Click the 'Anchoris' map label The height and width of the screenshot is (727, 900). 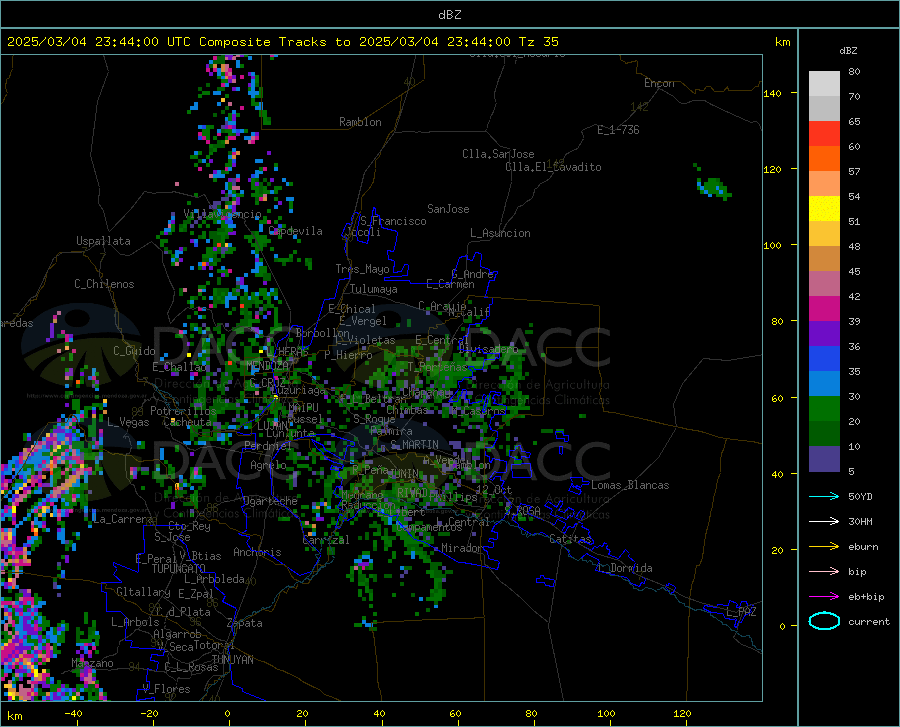click(x=257, y=552)
